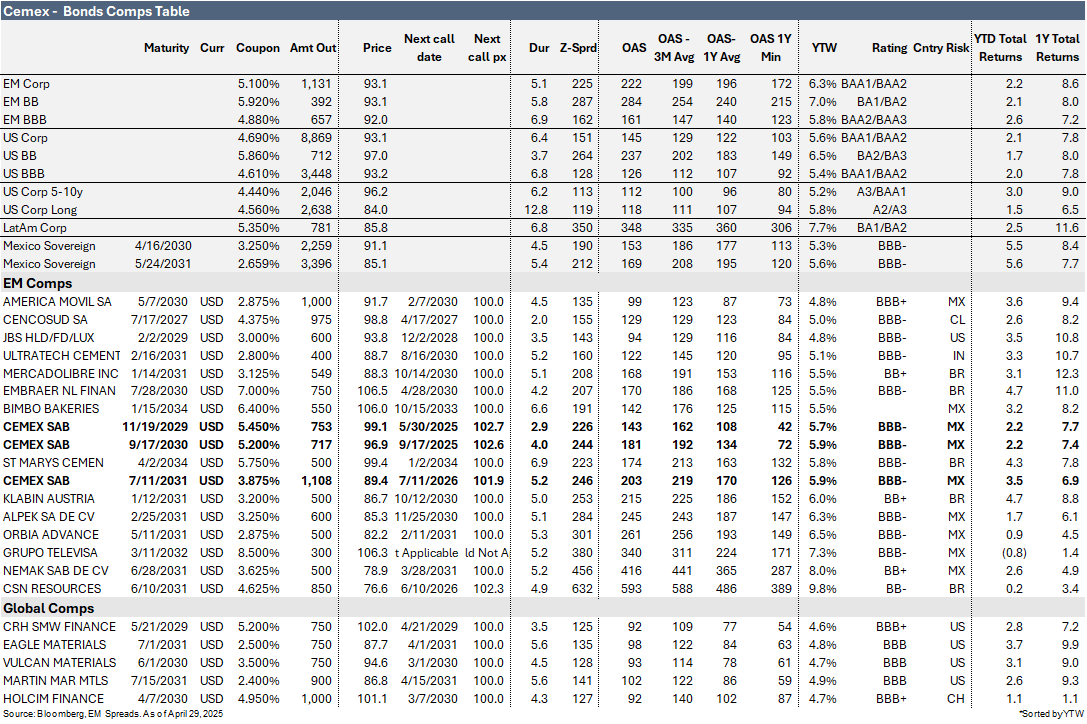Click the Bloomberg source footnote
Image resolution: width=1087 pixels, height=724 pixels.
pos(113,714)
